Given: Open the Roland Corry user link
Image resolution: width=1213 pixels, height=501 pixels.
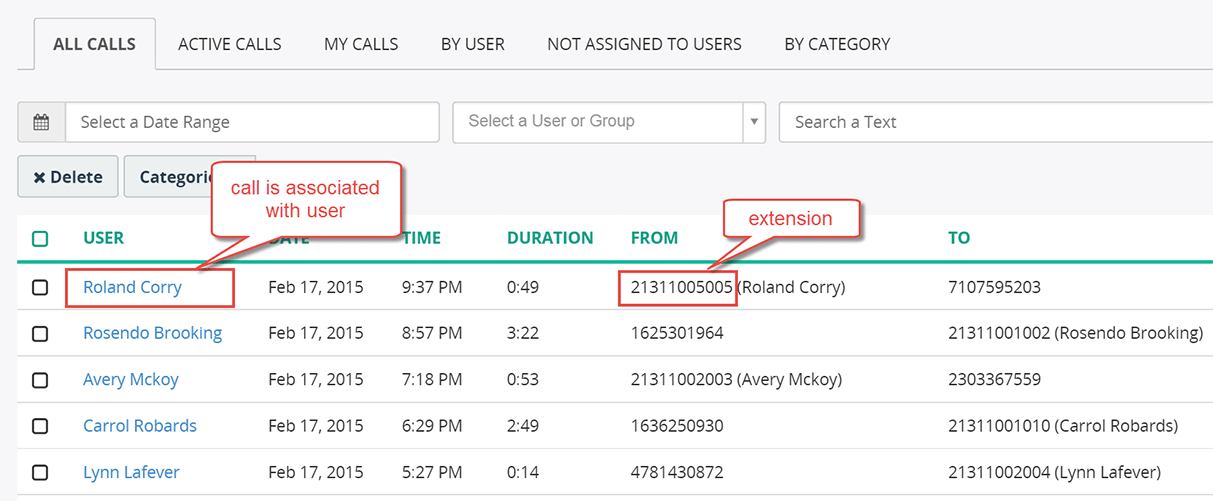Looking at the screenshot, I should (x=132, y=287).
